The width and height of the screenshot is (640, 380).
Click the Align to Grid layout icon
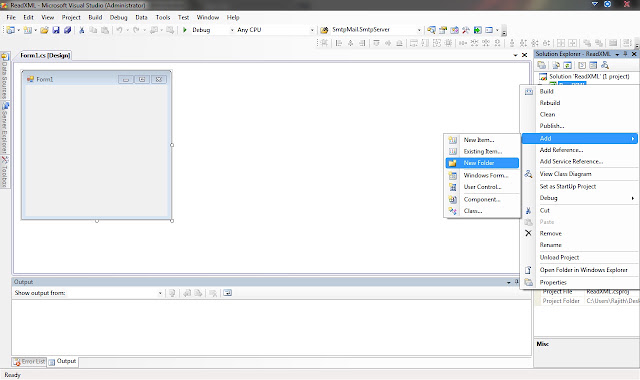pos(324,43)
